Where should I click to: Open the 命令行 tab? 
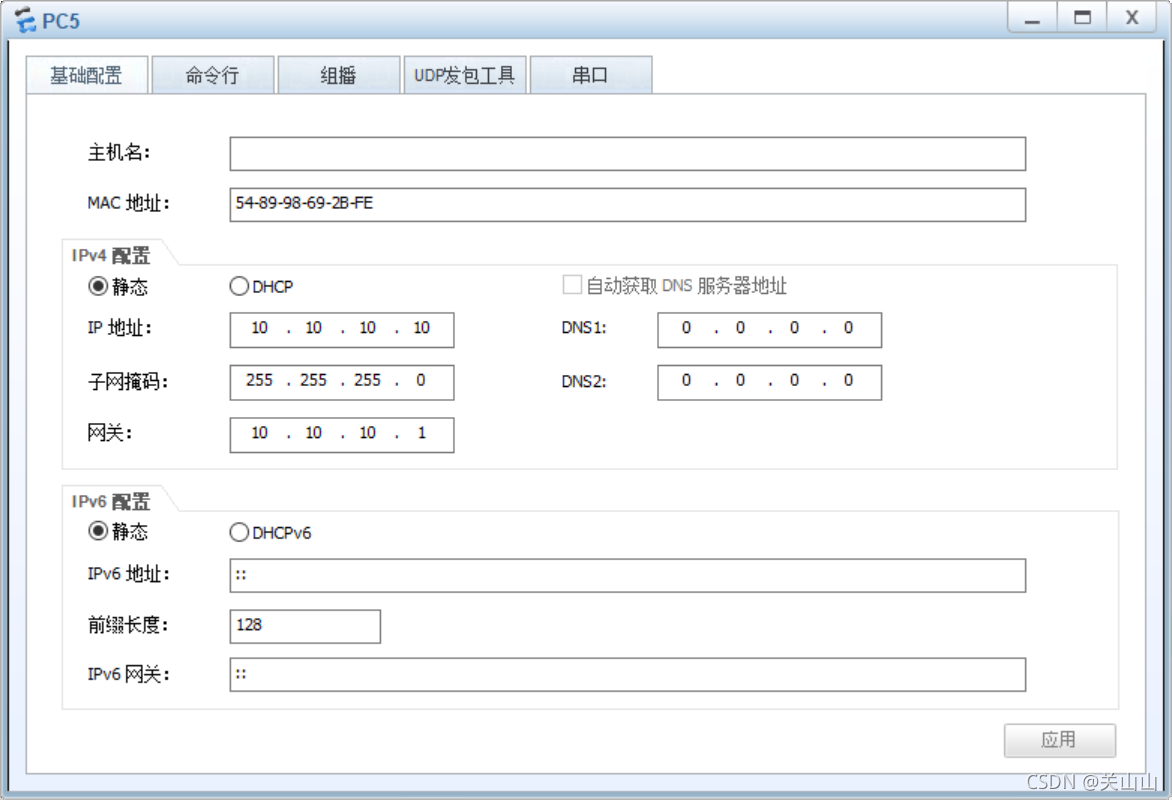coord(213,75)
